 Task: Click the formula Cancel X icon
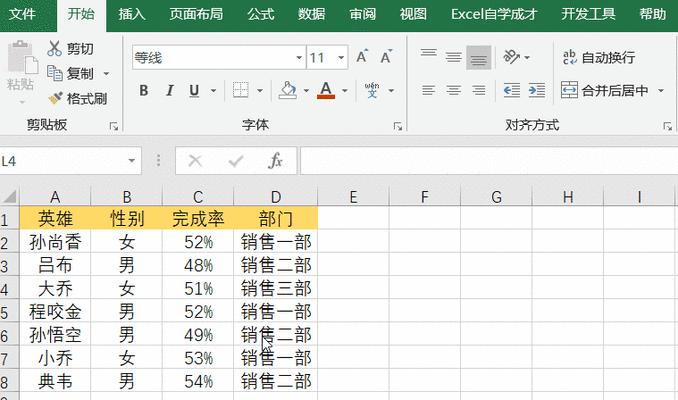point(195,161)
